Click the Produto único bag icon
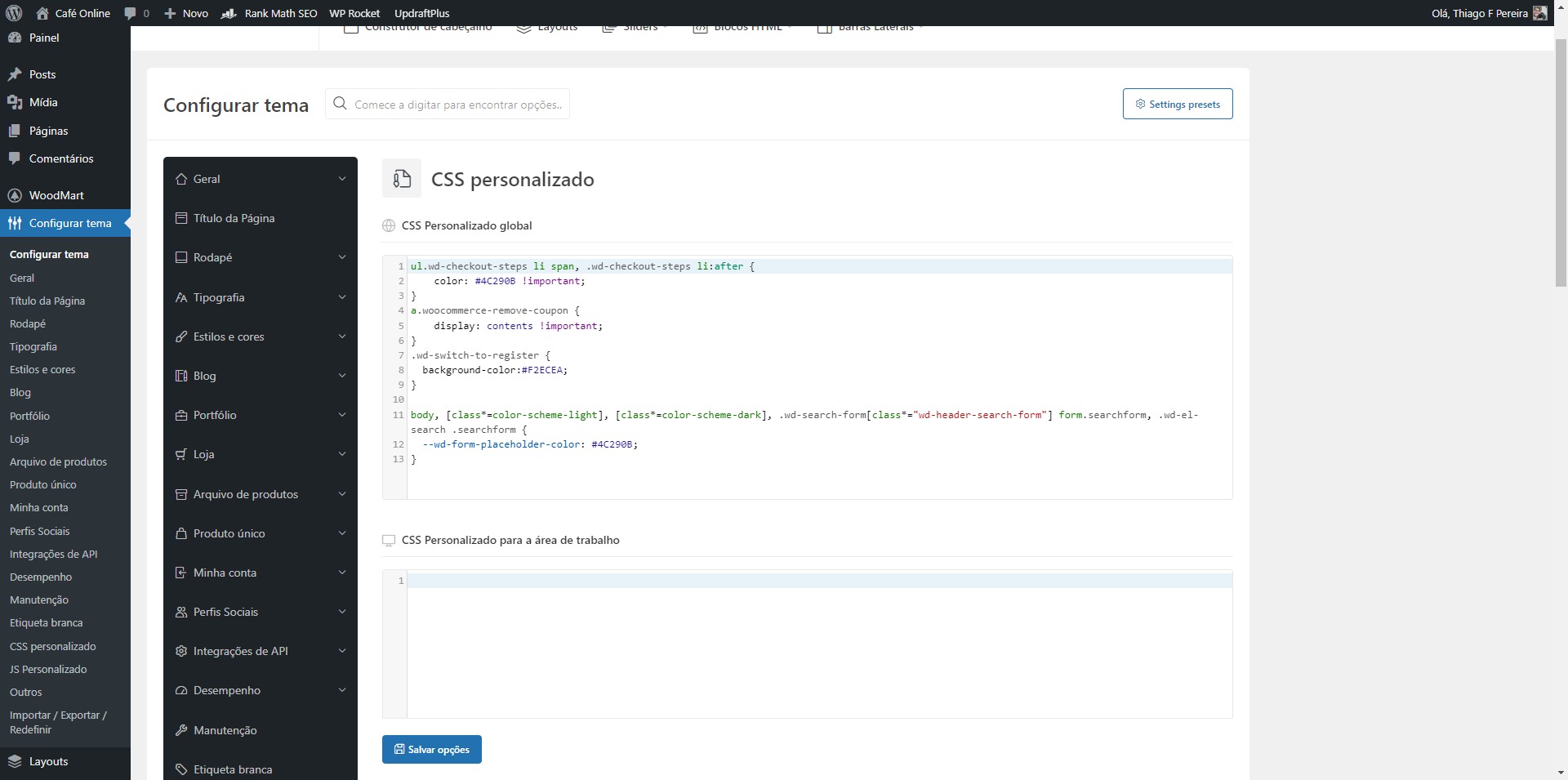The image size is (1568, 780). click(181, 533)
